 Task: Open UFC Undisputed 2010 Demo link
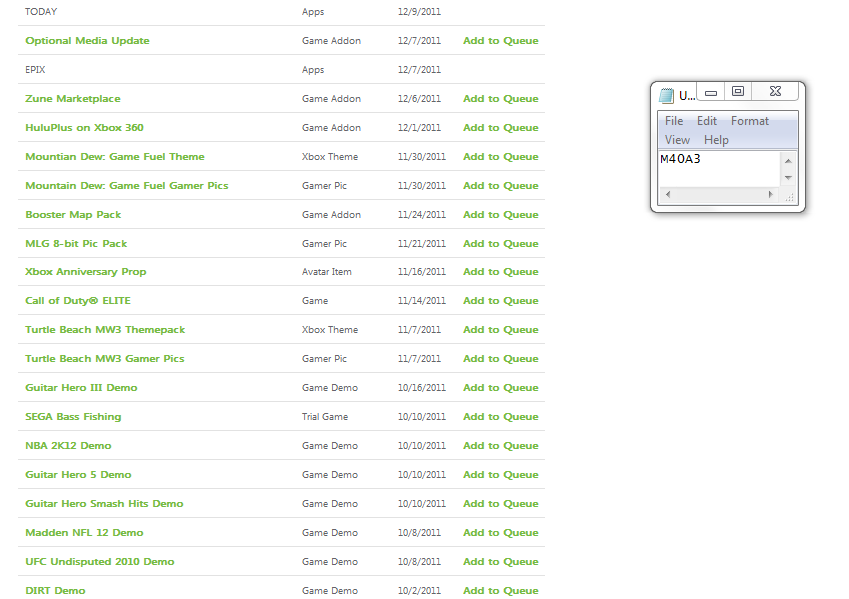pyautogui.click(x=100, y=562)
